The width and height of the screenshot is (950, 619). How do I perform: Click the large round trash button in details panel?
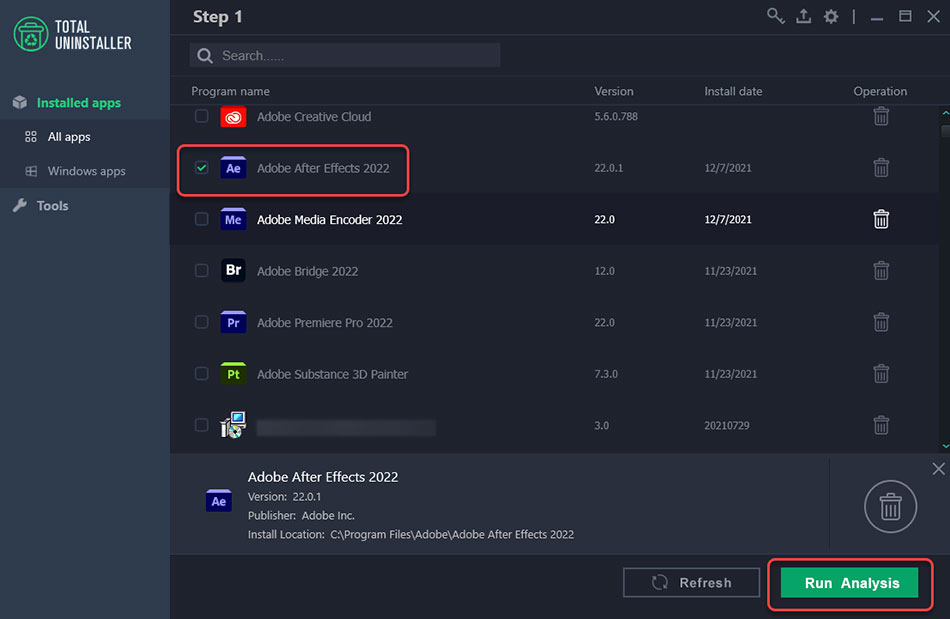890,506
